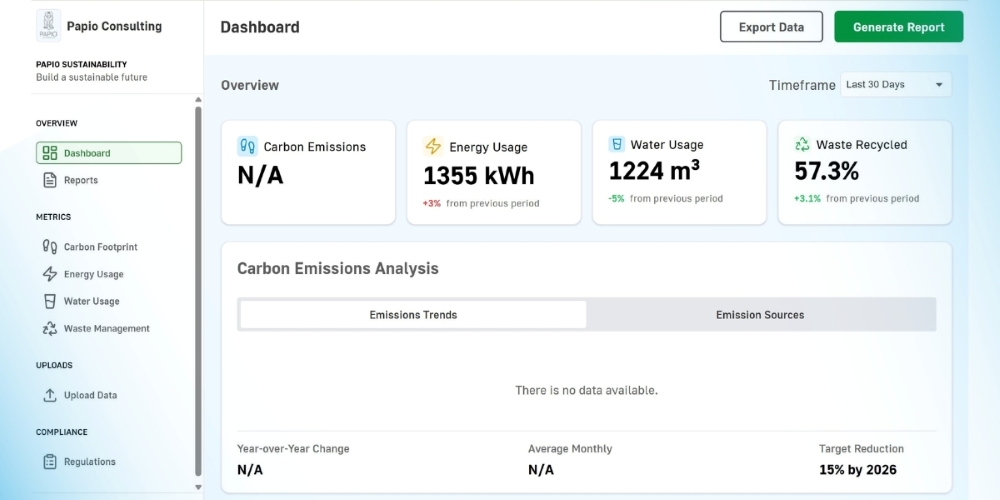Click the Waste Management recycle icon in sidebar
Screen dimensions: 1000x500
point(50,328)
